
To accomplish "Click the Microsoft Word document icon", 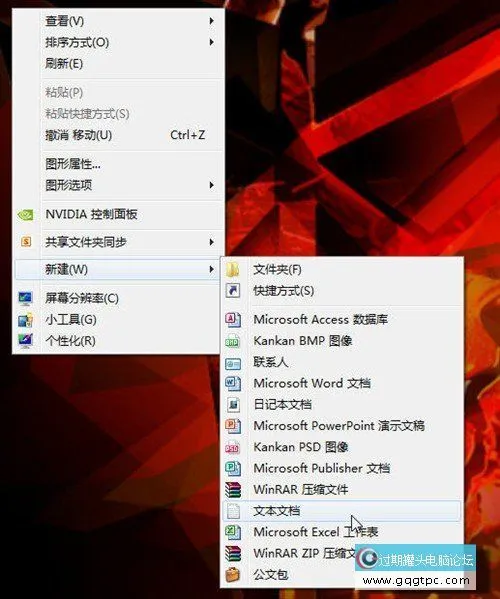I will pos(233,383).
